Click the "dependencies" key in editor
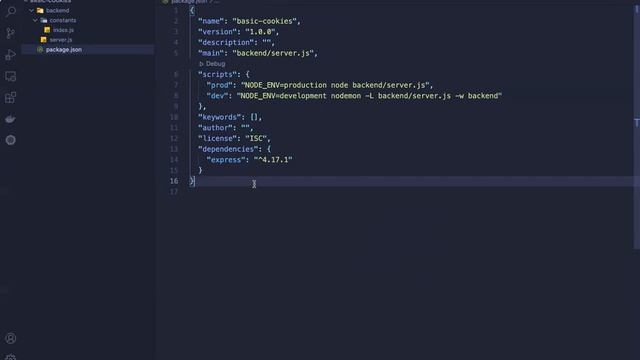This screenshot has width=640, height=360. 228,149
